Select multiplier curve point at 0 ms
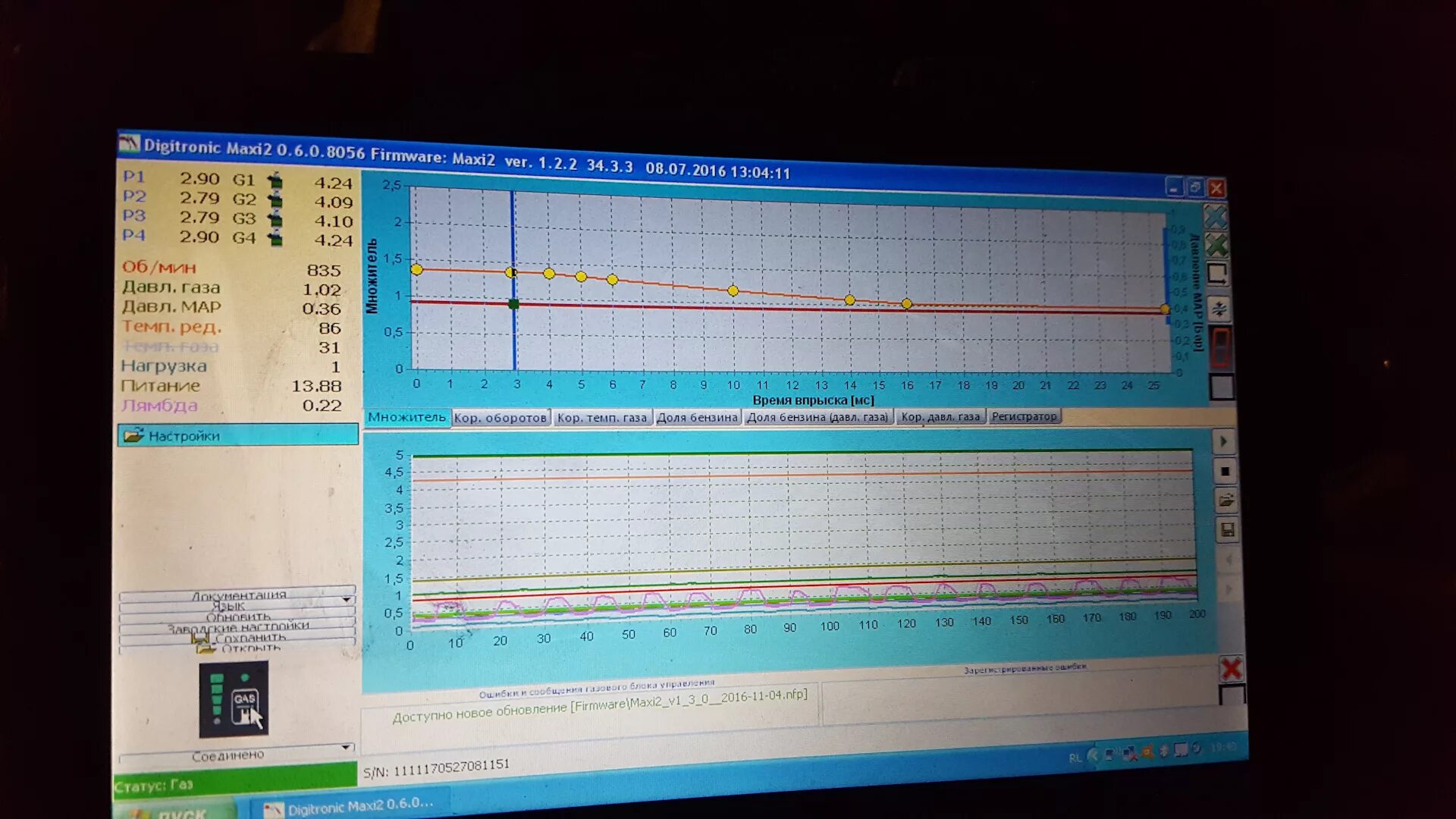Image resolution: width=1456 pixels, height=819 pixels. pyautogui.click(x=416, y=269)
